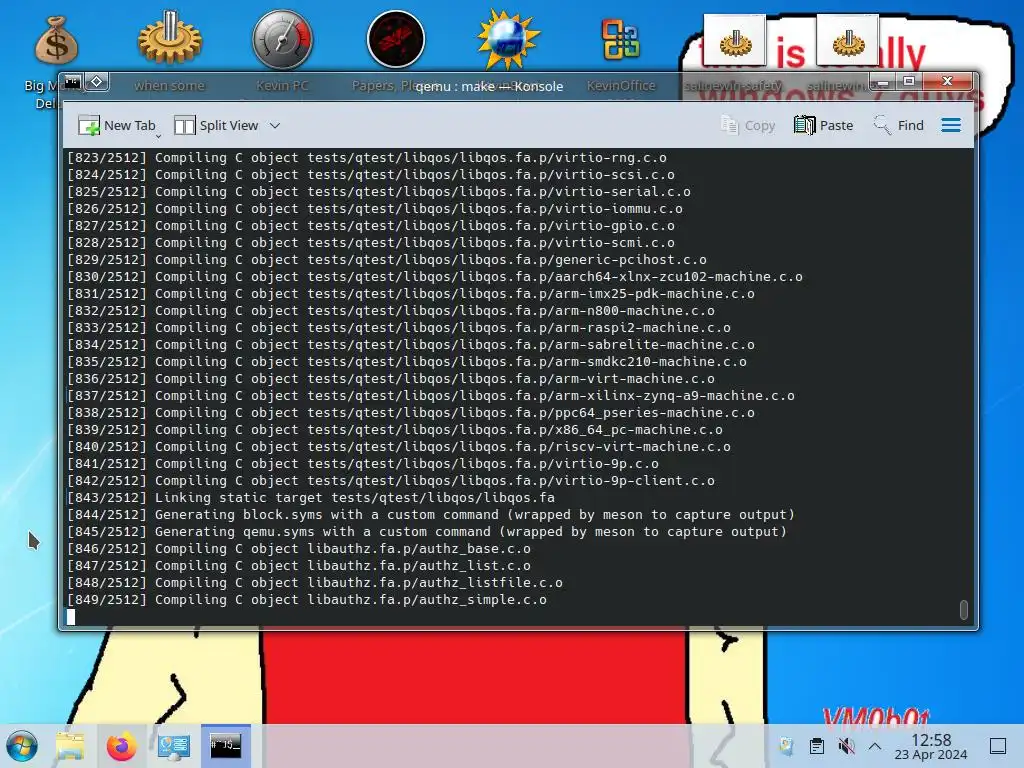The width and height of the screenshot is (1024, 768).
Task: Select the KevinOffice desktop icon
Action: (620, 40)
